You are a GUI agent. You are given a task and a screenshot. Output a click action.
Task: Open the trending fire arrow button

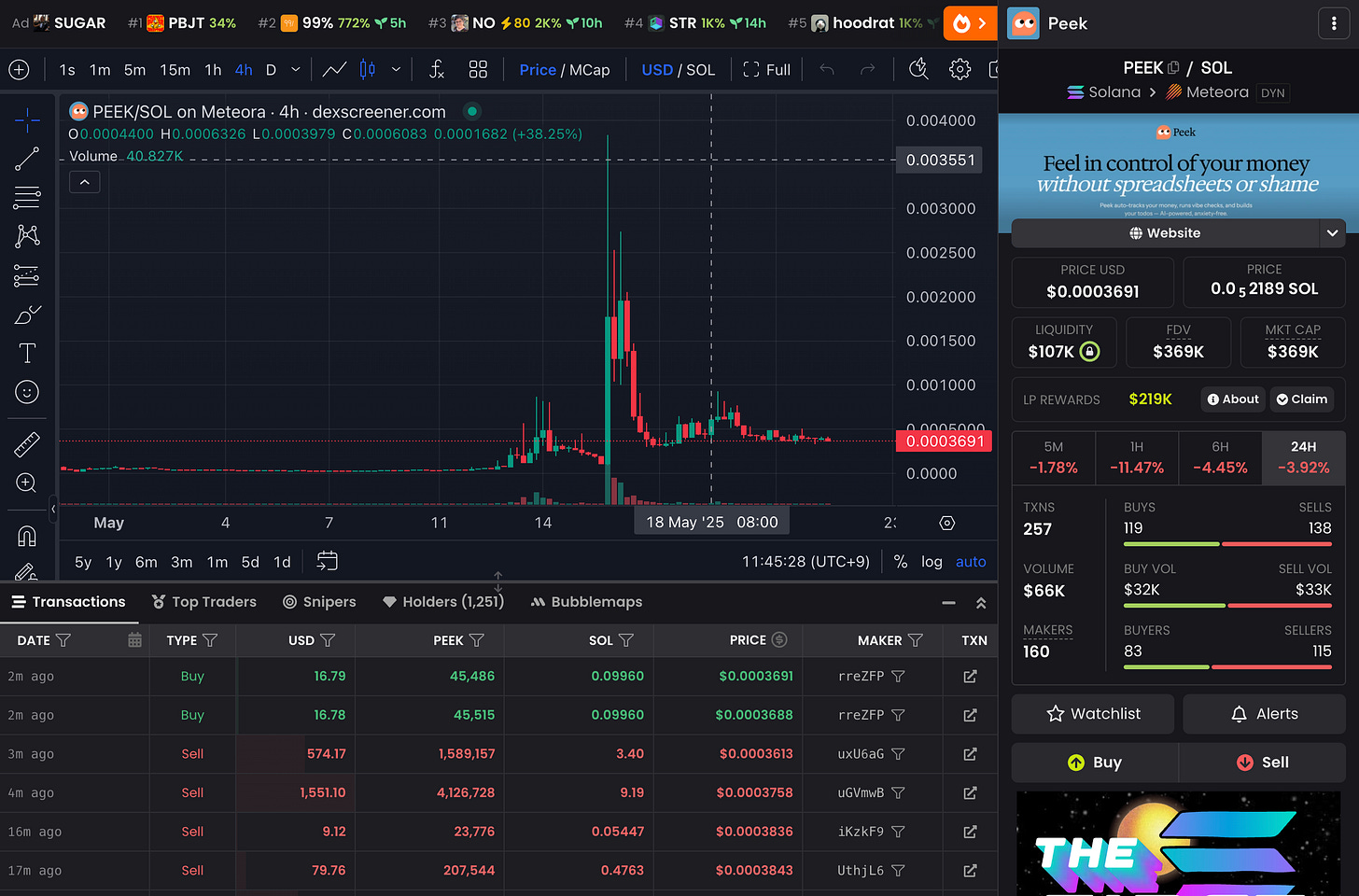970,23
